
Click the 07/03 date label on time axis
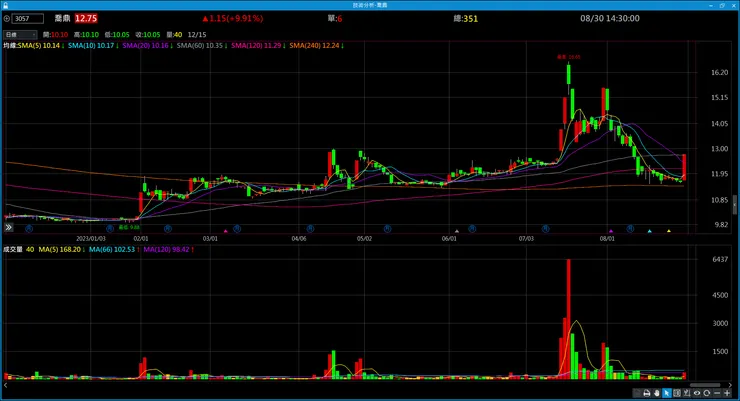526,239
